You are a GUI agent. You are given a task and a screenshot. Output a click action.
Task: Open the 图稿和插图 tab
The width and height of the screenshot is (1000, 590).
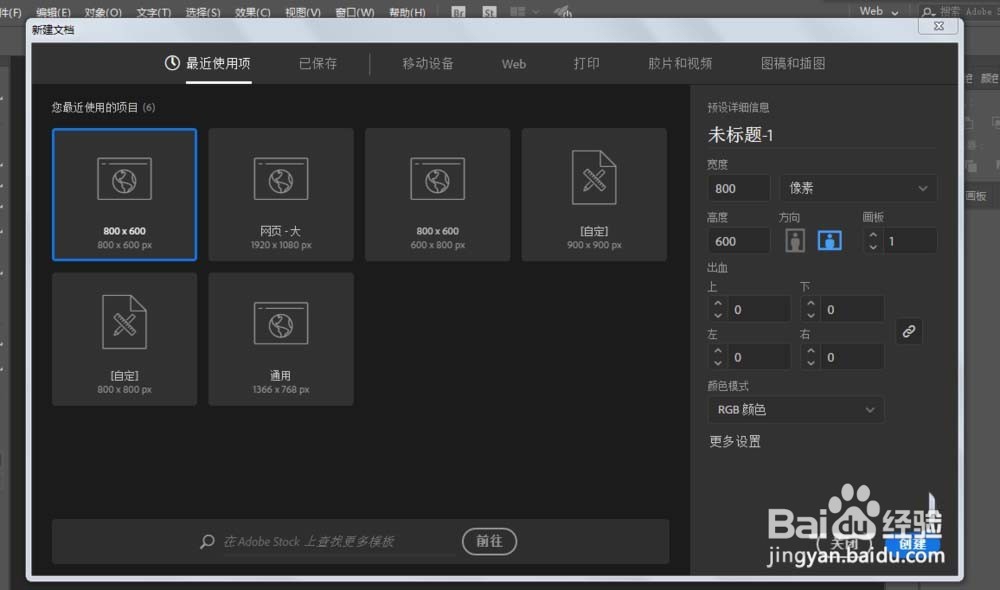(x=793, y=63)
